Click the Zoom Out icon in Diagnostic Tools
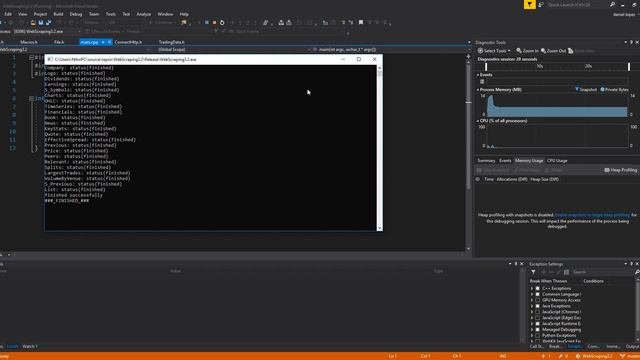 (x=543, y=51)
